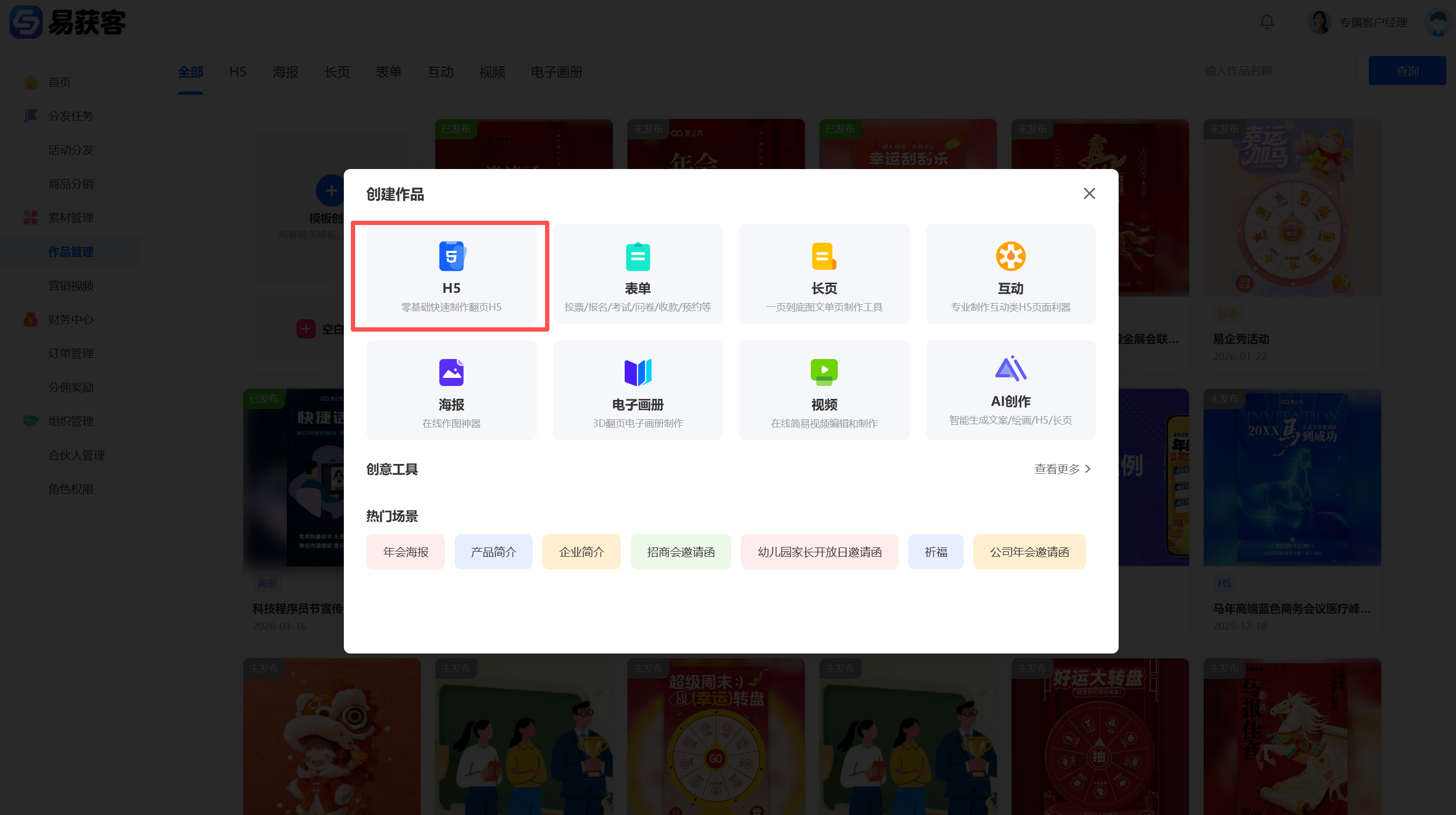This screenshot has width=1456, height=815.
Task: Select the 海报 poster icon
Action: (x=451, y=373)
